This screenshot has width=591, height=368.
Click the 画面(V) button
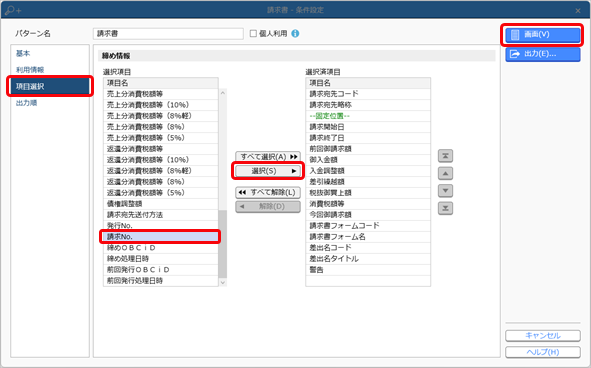coord(543,34)
